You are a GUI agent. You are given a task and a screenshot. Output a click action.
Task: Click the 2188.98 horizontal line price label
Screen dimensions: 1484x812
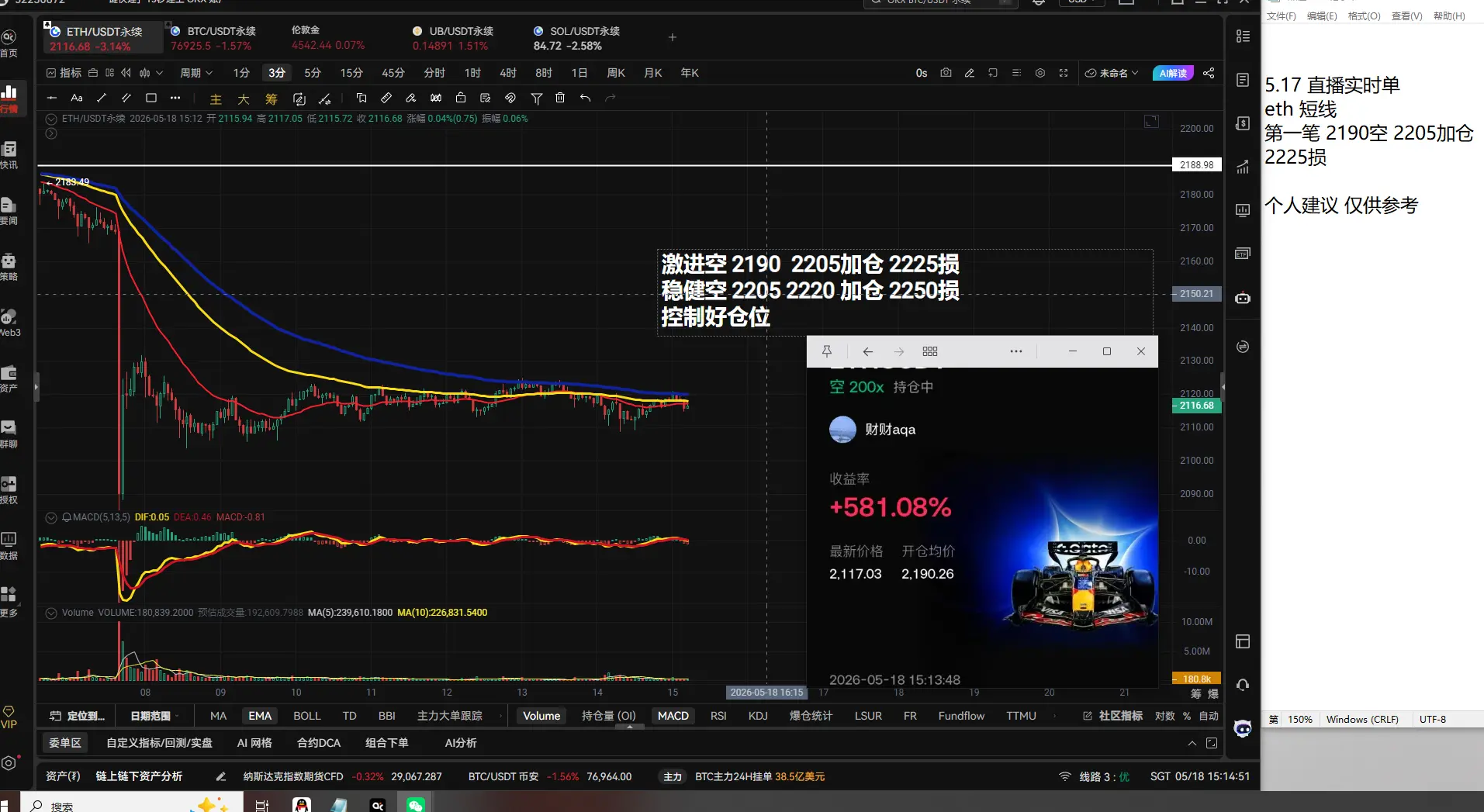pyautogui.click(x=1196, y=165)
